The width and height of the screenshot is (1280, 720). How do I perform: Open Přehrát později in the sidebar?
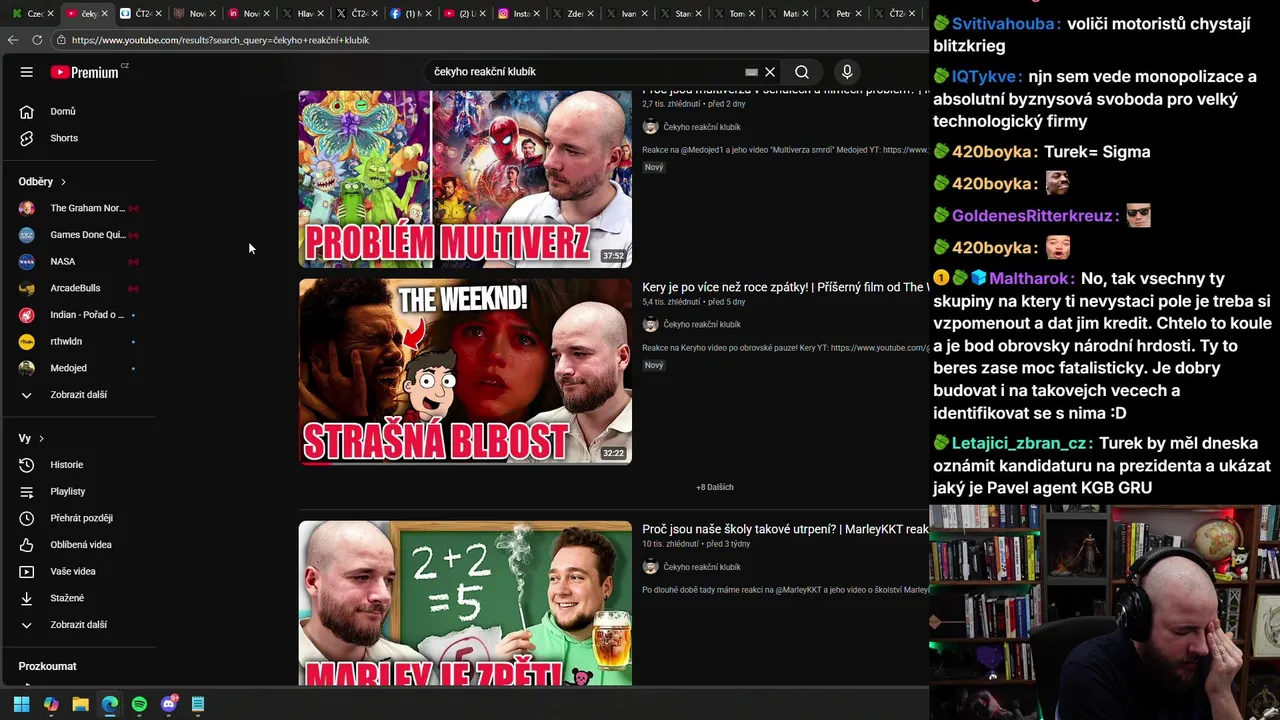pos(81,518)
